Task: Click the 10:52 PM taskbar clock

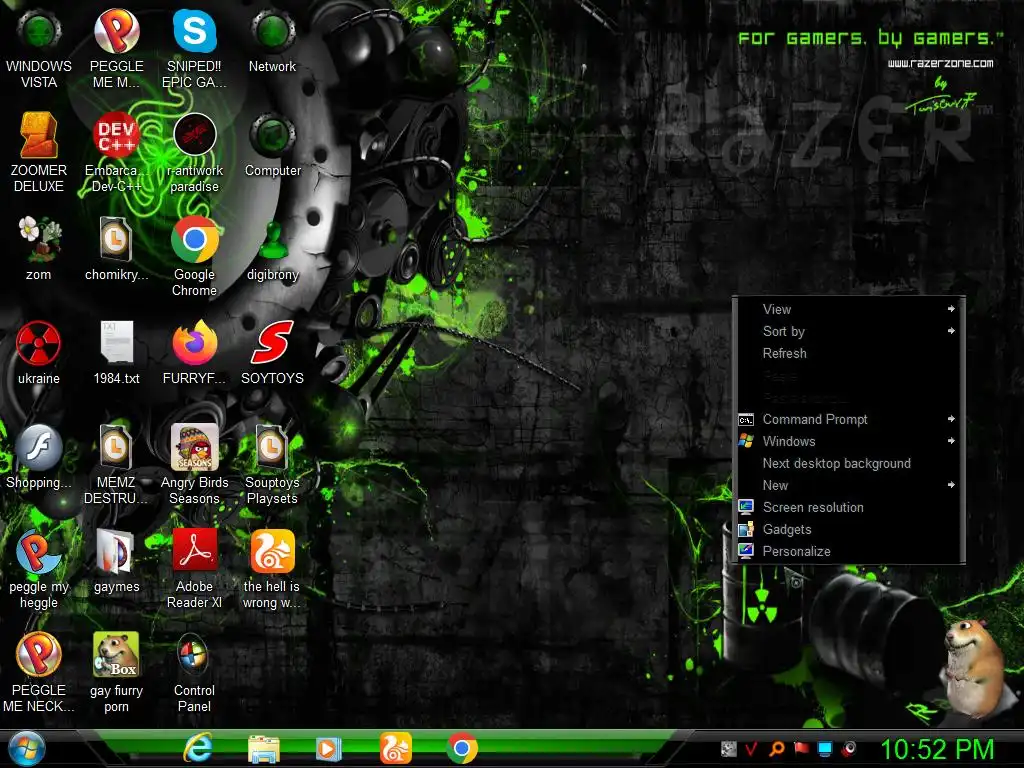Action: tap(937, 749)
